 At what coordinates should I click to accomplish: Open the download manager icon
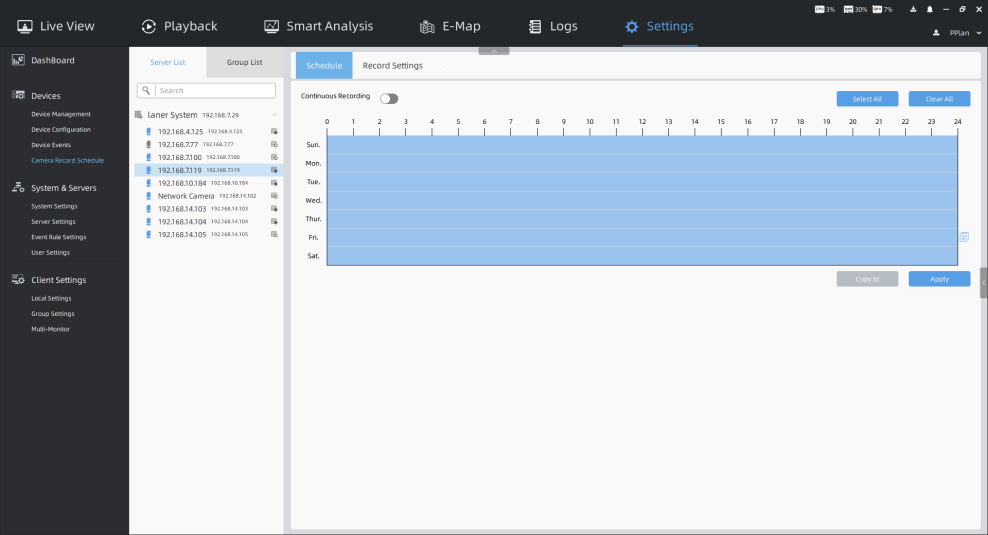coord(914,9)
